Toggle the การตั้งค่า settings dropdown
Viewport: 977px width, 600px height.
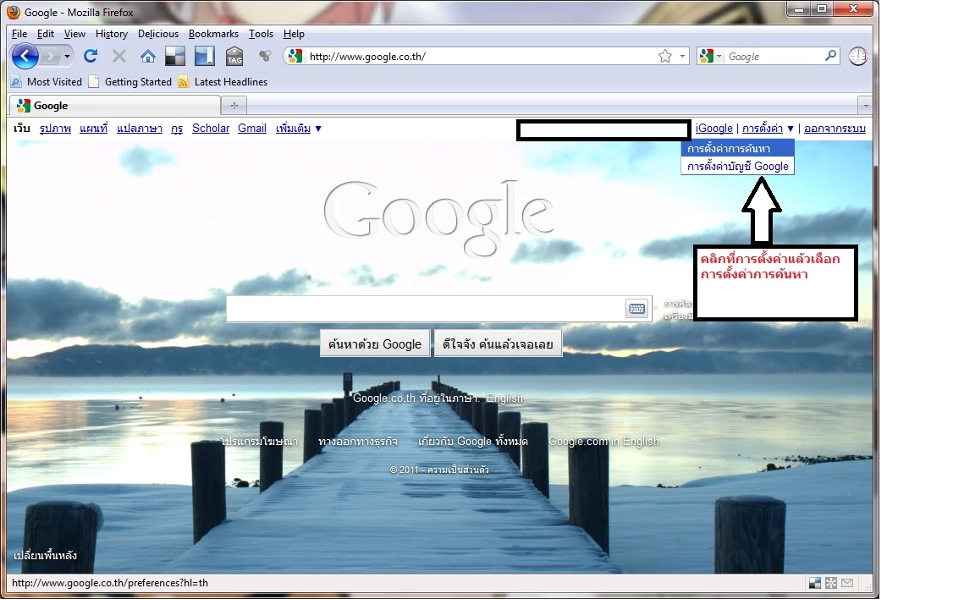click(768, 128)
